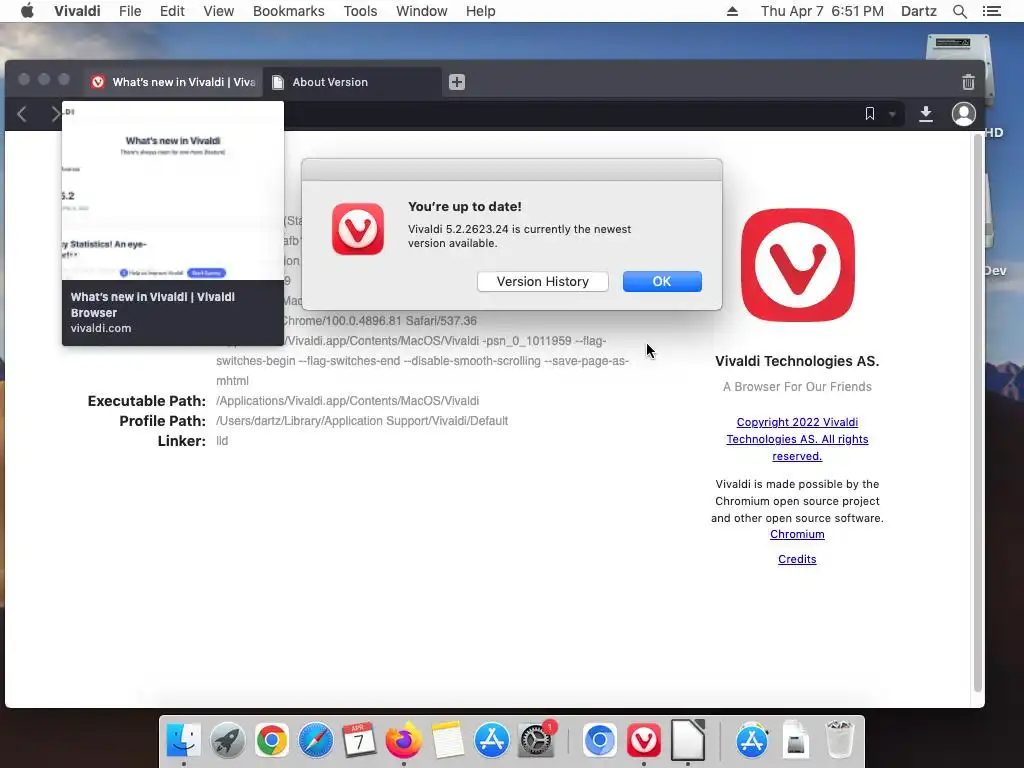Open the App Store icon beside Notes in Dock
The image size is (1024, 768).
coord(491,741)
